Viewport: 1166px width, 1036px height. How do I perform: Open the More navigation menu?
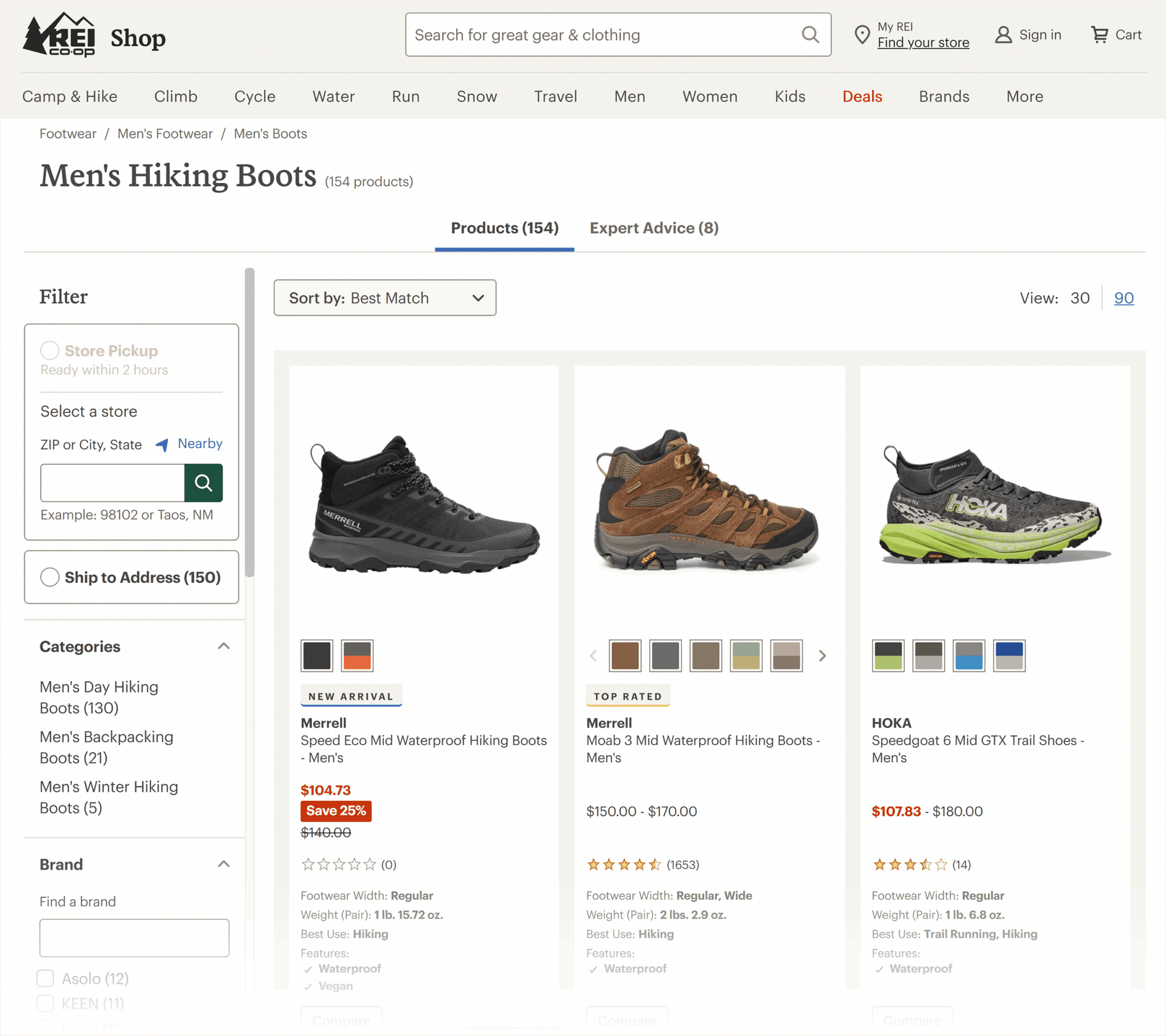pos(1025,96)
